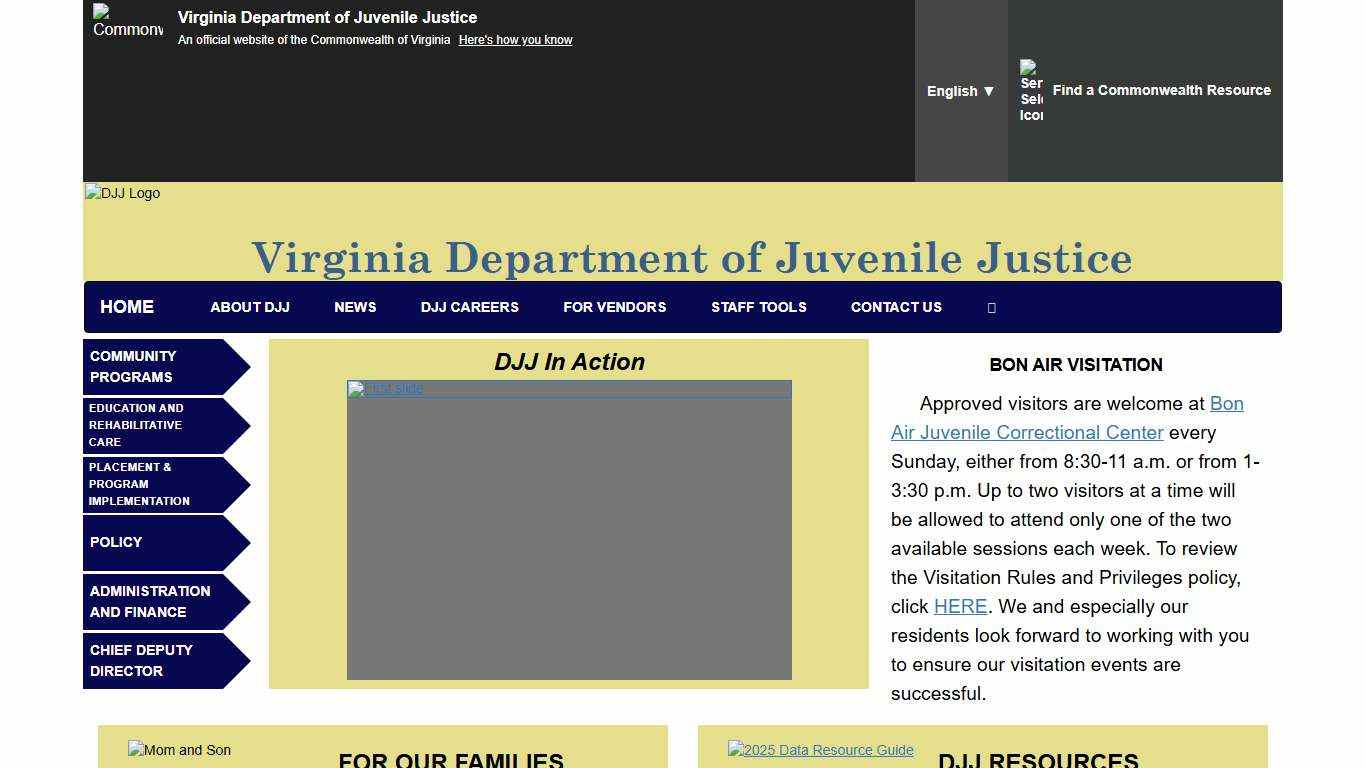1366x768 pixels.
Task: Open the ABOUT DJJ menu
Action: pos(249,307)
